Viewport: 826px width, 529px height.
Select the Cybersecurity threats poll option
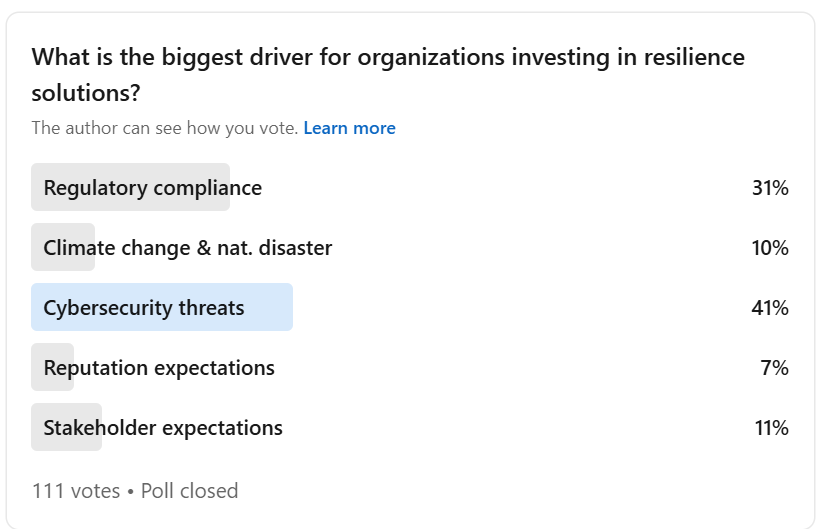click(x=144, y=308)
